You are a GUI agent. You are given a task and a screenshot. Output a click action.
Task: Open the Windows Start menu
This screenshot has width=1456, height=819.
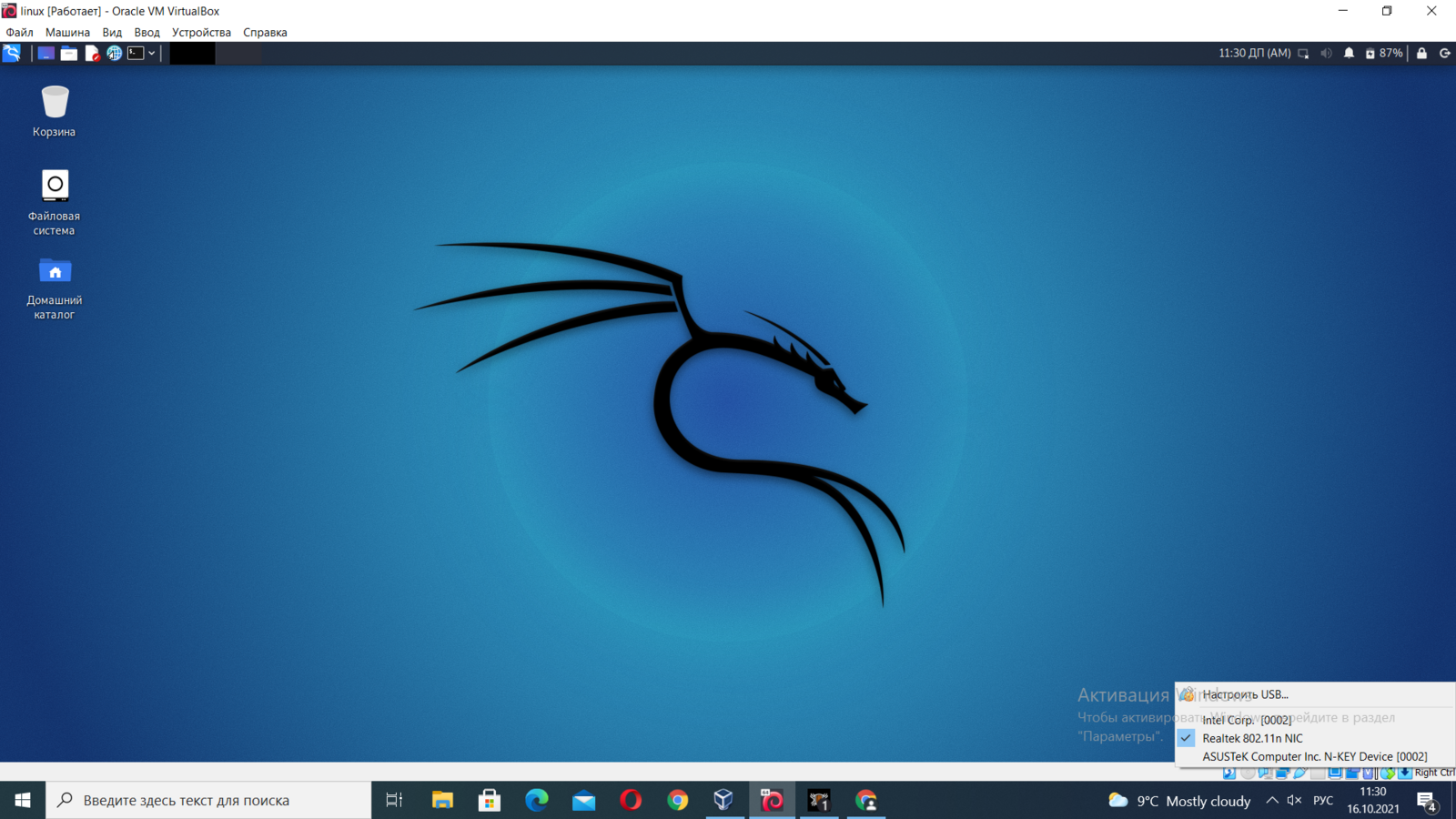(x=23, y=800)
